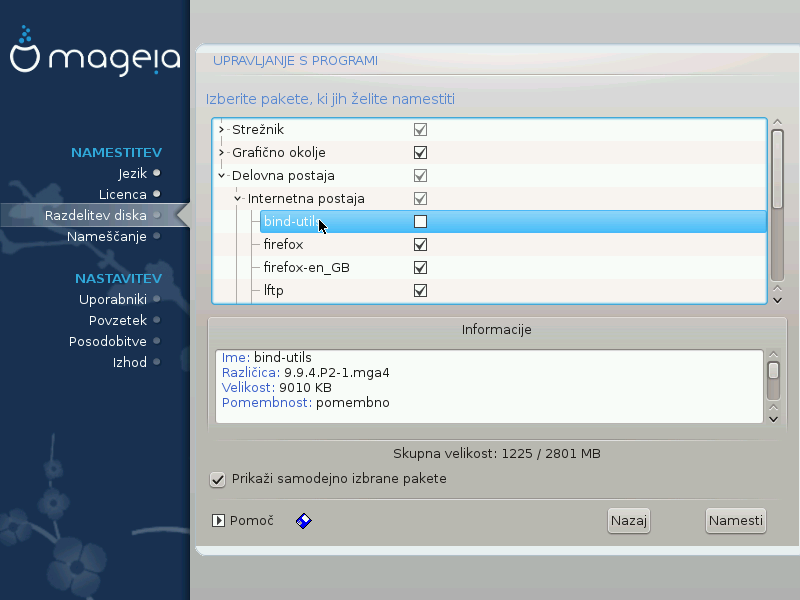Toggle the Strežnik group checkbox
Screen dimensions: 800x600
coord(420,130)
